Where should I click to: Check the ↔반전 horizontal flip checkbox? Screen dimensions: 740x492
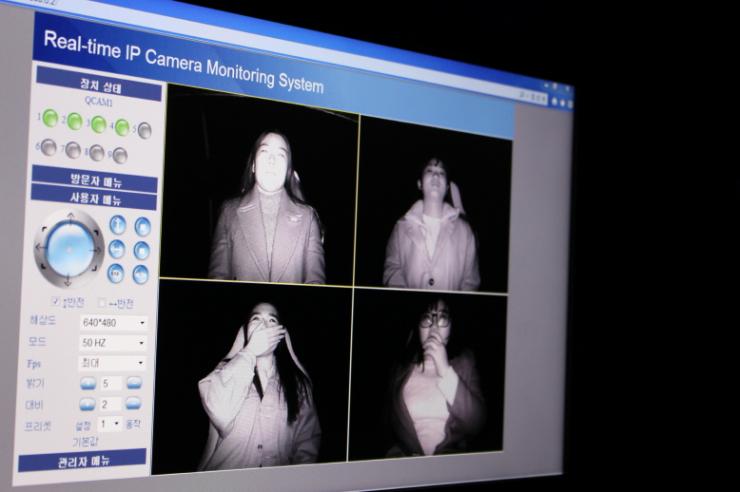(x=101, y=303)
